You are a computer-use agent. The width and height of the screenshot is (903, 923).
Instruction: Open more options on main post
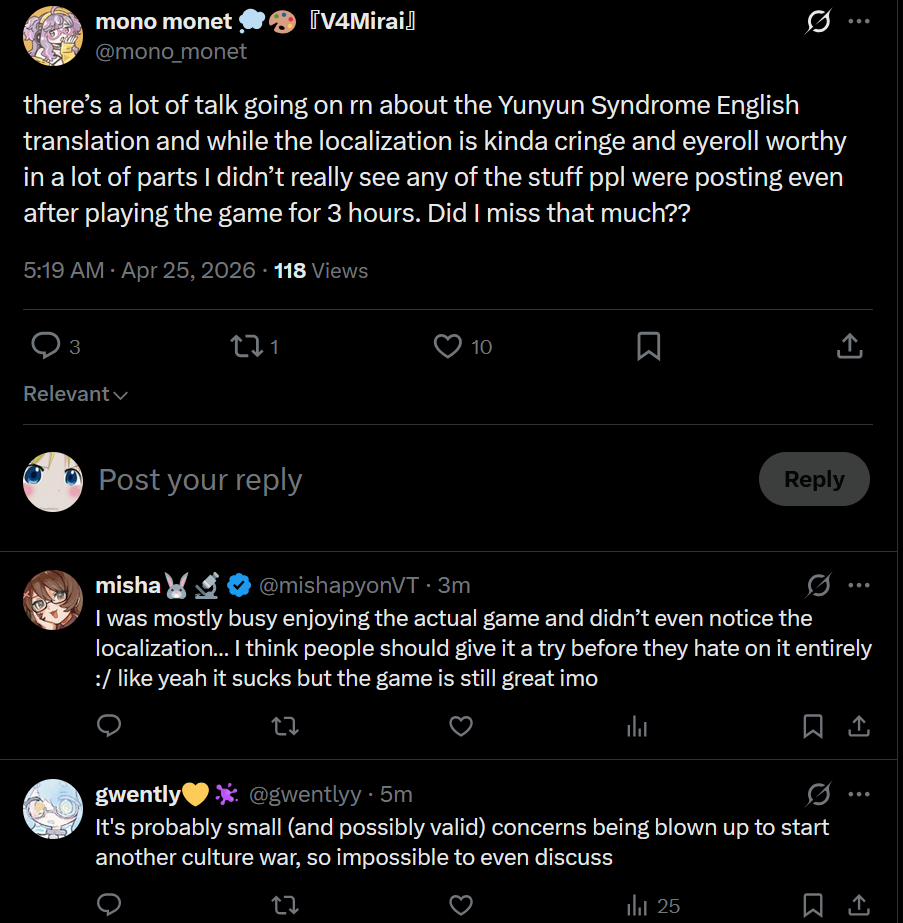(x=859, y=21)
